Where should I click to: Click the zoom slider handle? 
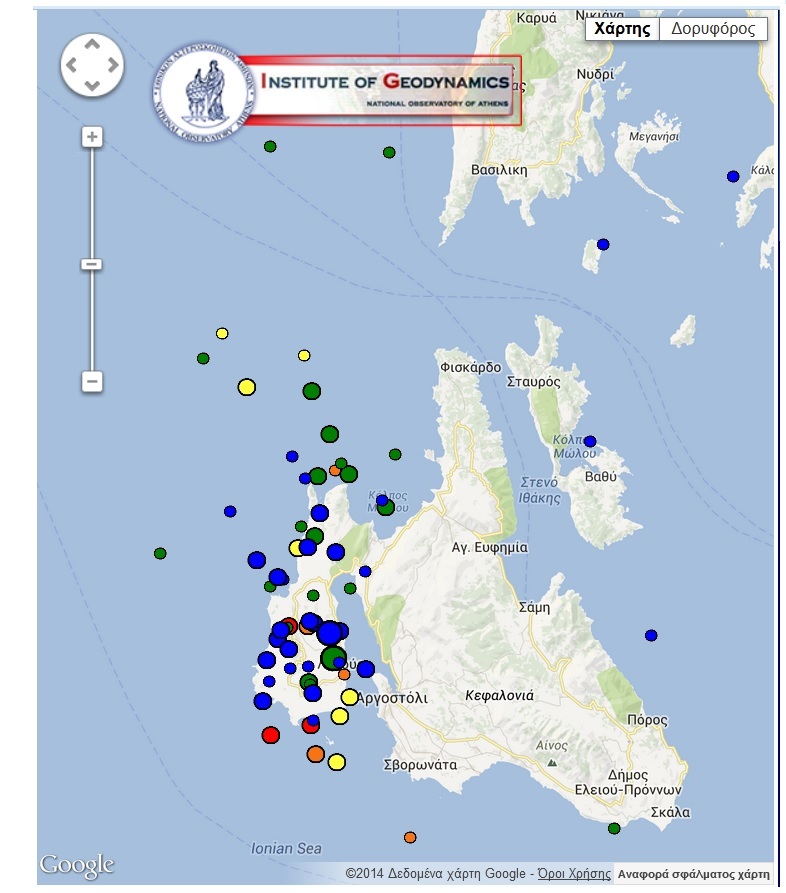(x=92, y=264)
